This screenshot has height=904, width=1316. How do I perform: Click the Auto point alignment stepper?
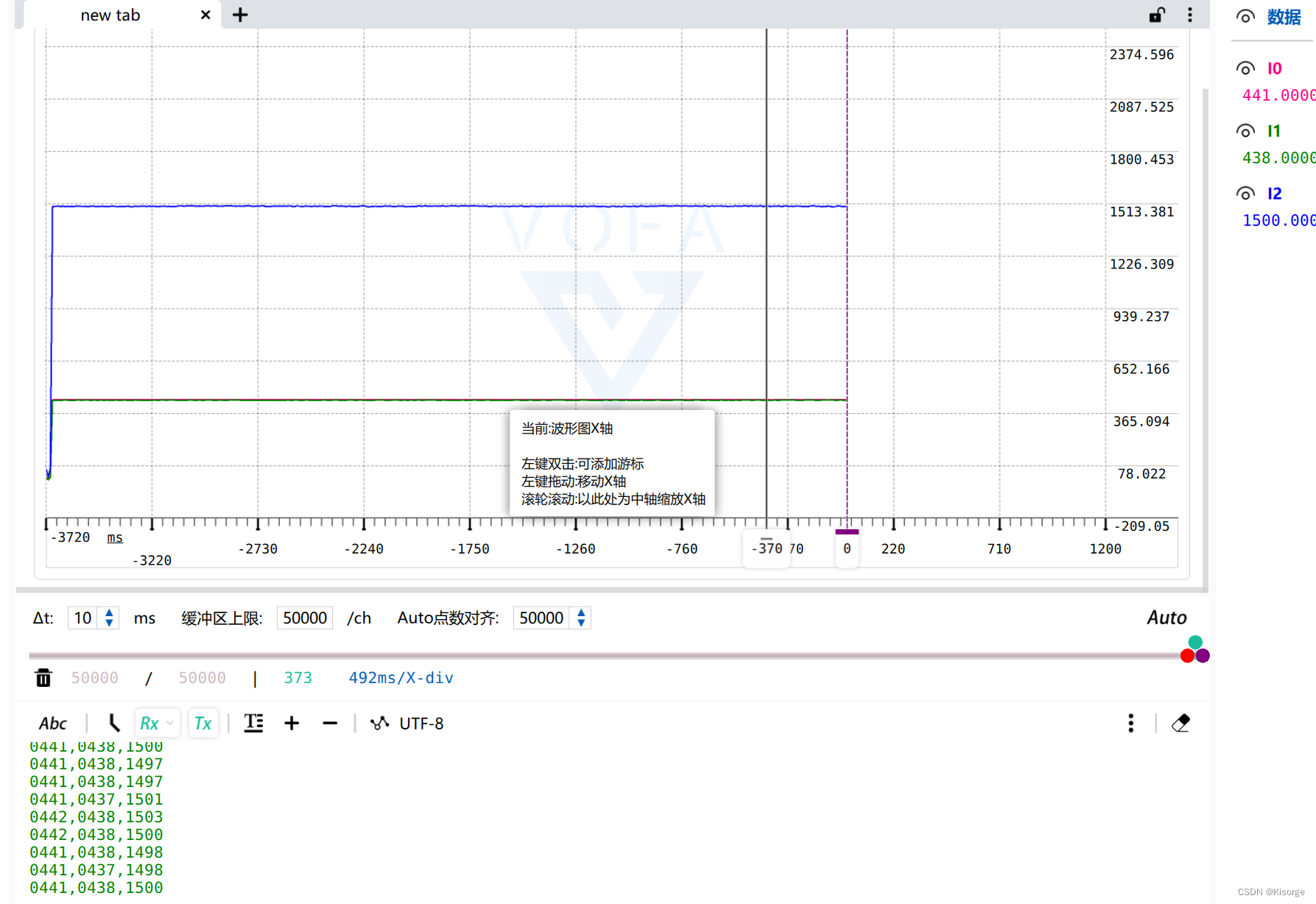pos(581,618)
